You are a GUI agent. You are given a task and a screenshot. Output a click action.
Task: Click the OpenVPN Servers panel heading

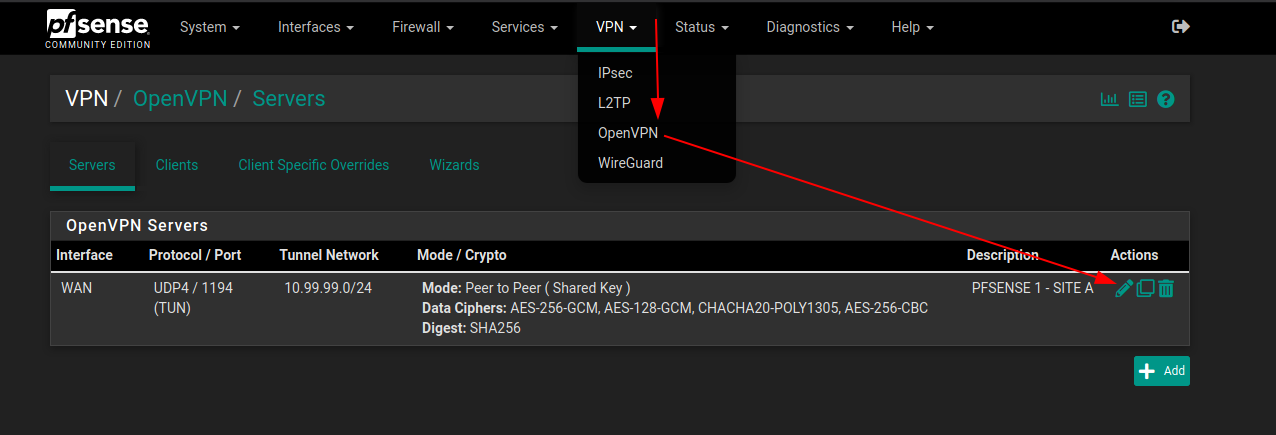137,226
